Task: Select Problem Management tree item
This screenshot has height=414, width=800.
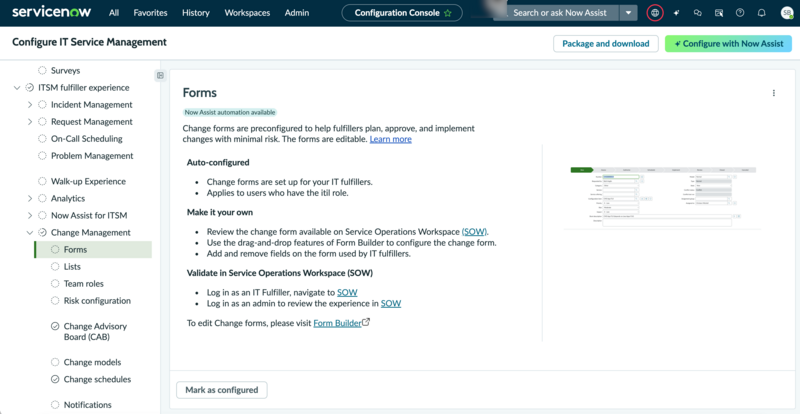Action: click(x=92, y=156)
